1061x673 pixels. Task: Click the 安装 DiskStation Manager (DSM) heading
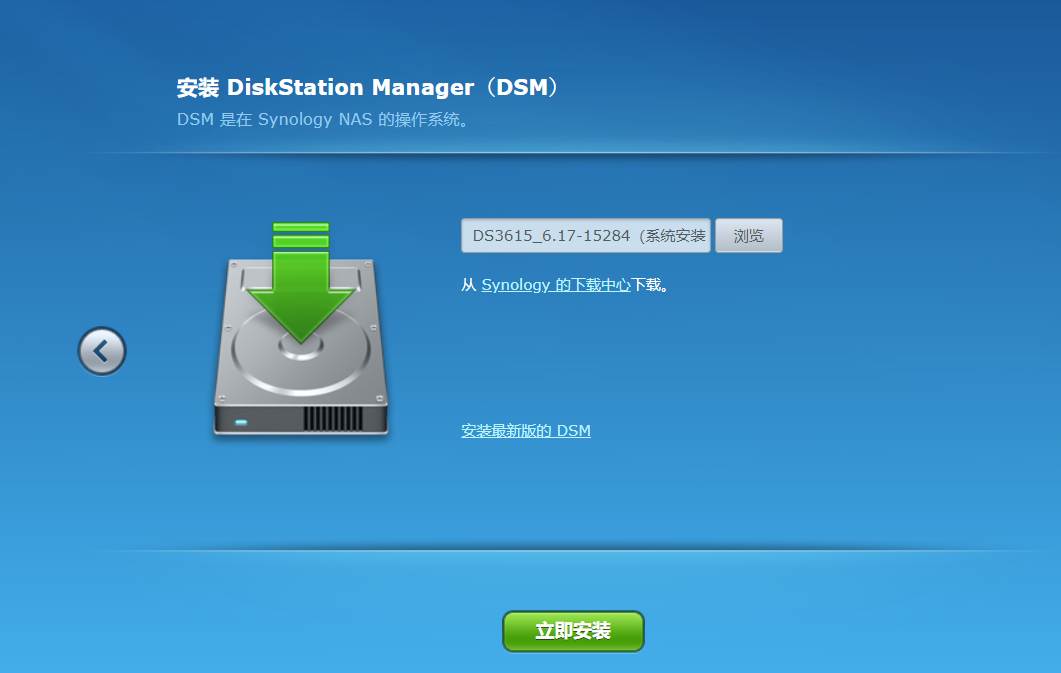point(369,87)
